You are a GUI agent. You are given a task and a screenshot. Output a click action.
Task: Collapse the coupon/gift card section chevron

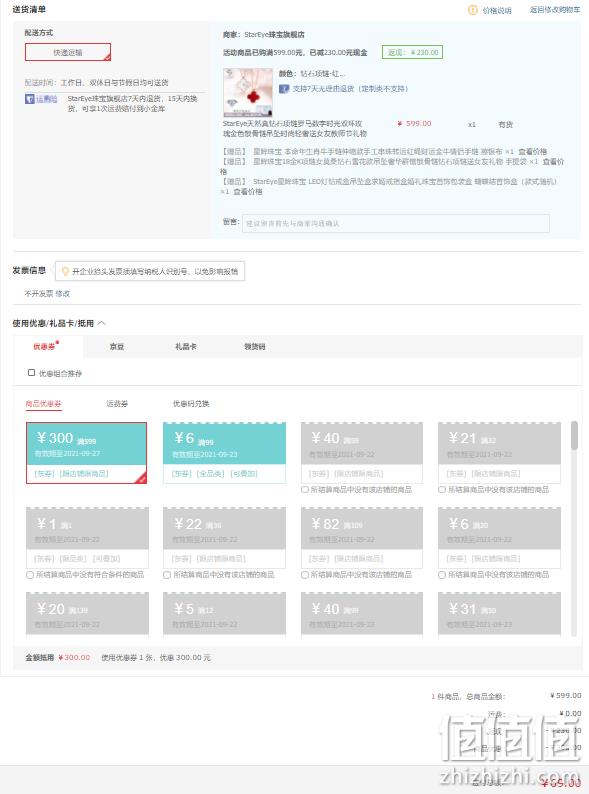[102, 323]
